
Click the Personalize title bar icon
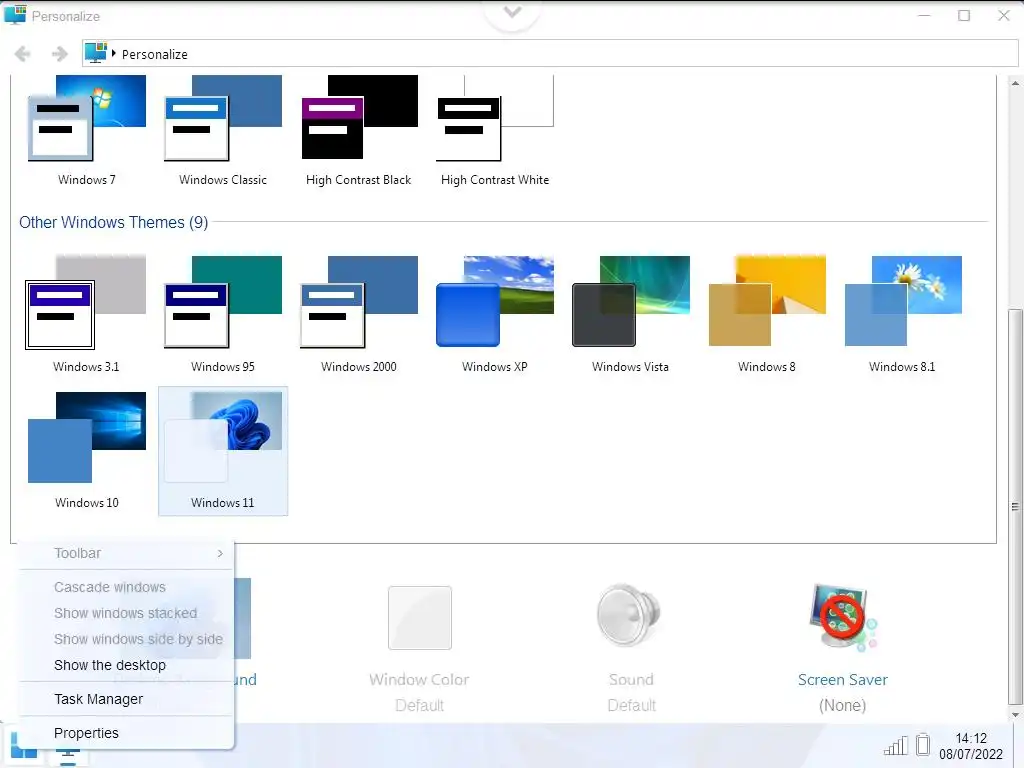[15, 15]
